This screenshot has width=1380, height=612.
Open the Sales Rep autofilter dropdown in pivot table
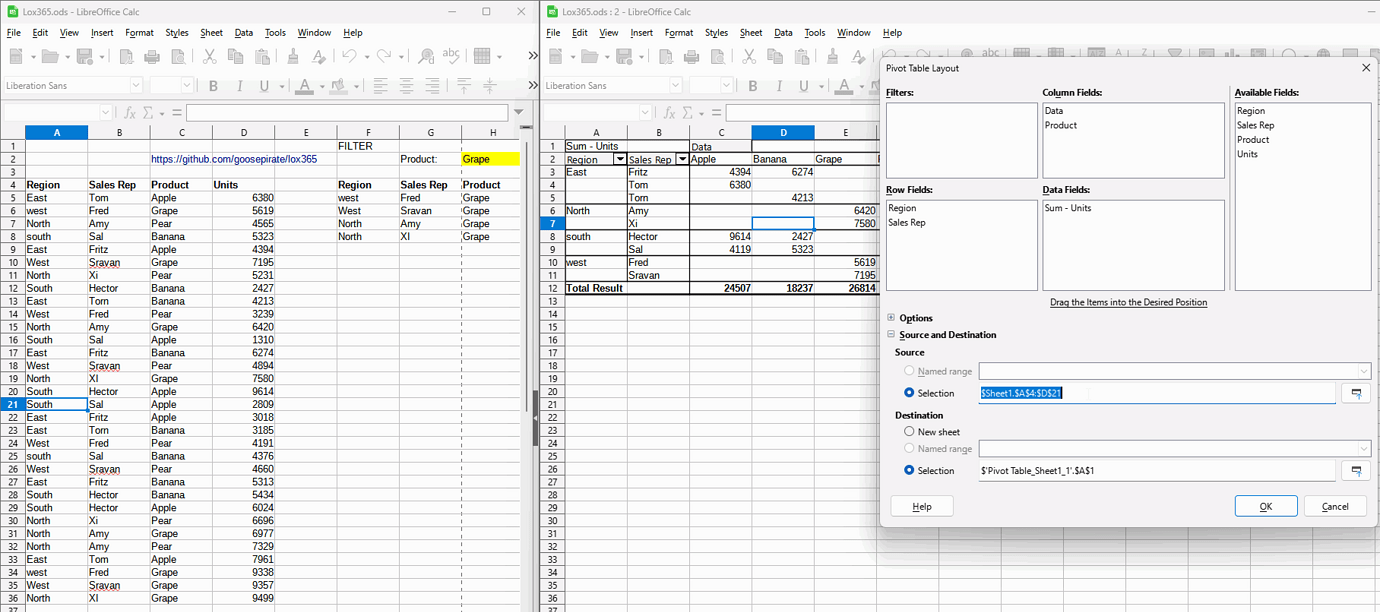(683, 158)
